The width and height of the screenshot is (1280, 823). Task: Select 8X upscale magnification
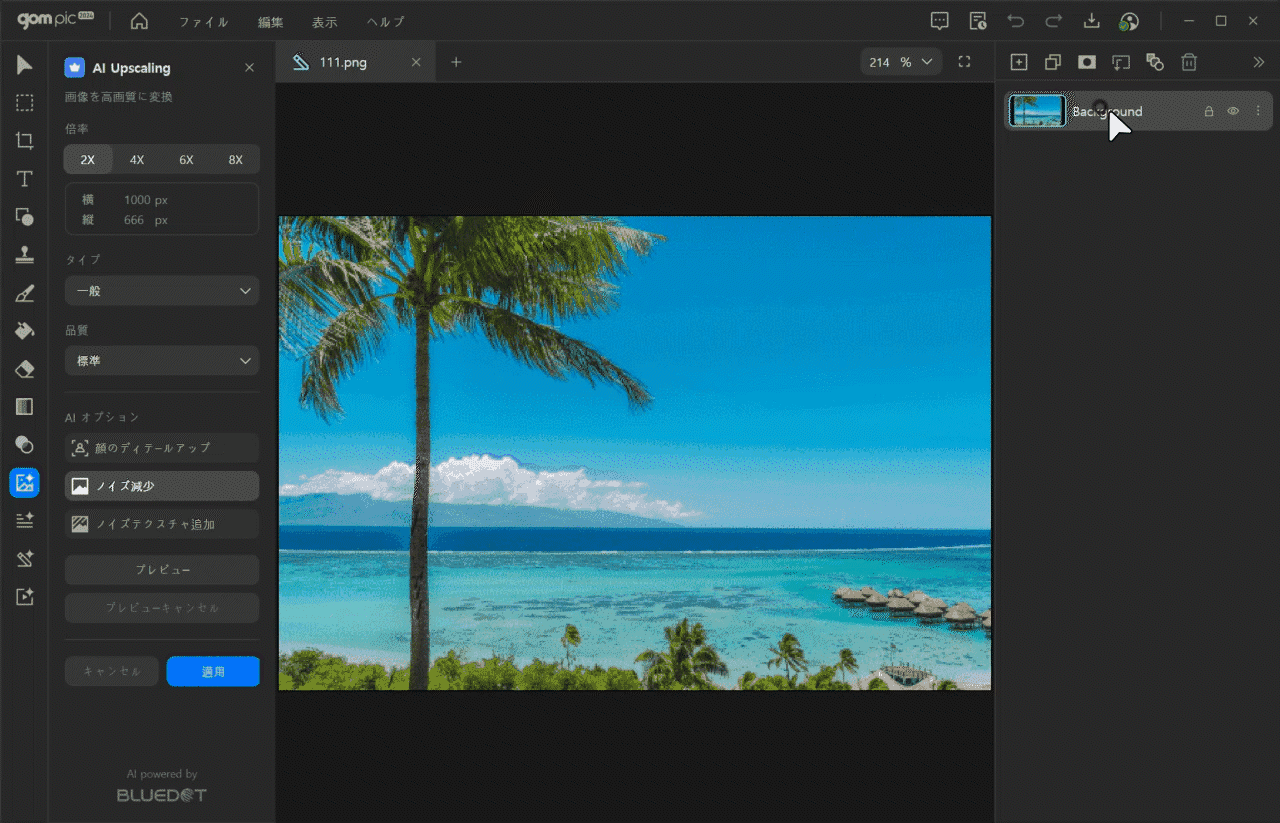point(235,160)
